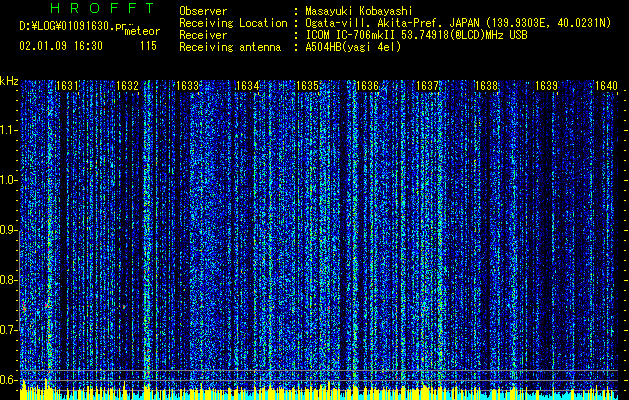Click the meteor count value 115
The width and height of the screenshot is (629, 400).
(148, 46)
